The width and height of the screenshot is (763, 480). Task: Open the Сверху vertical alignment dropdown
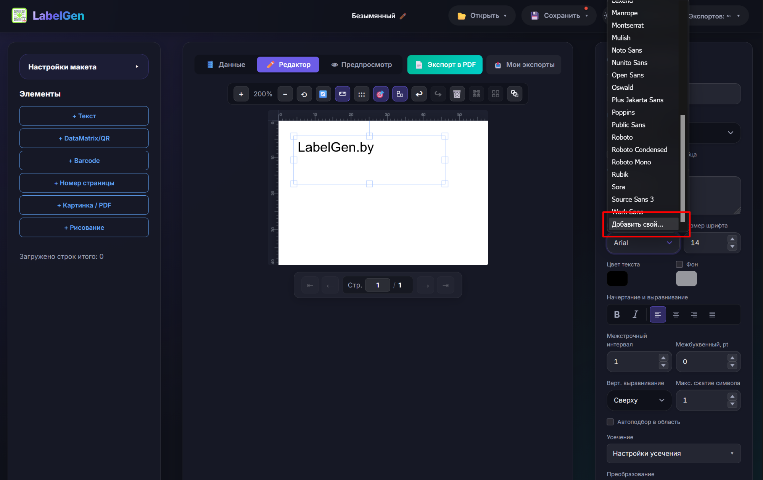(639, 400)
